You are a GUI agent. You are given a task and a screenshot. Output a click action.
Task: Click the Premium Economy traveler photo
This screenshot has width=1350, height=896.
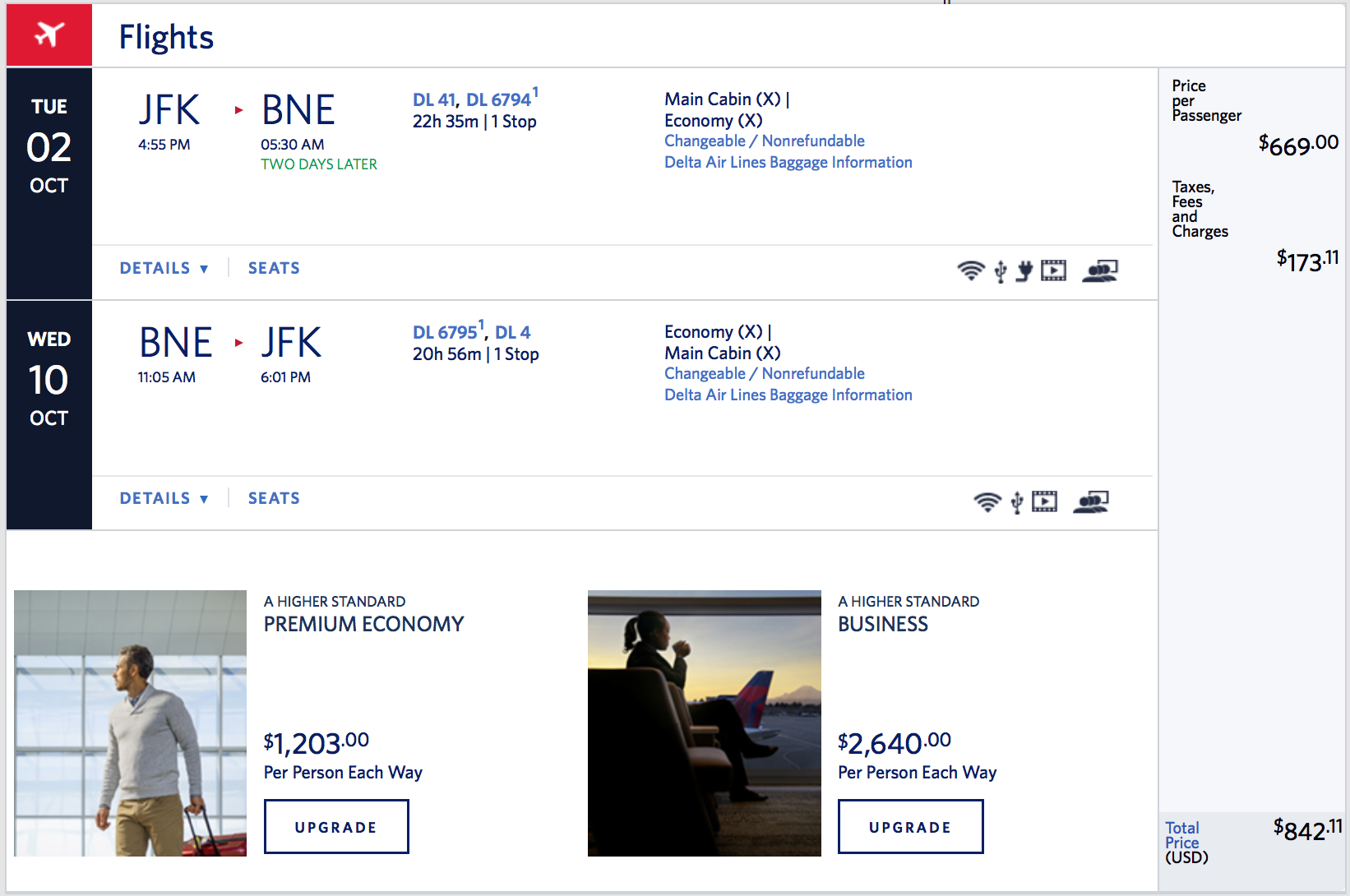click(x=130, y=723)
